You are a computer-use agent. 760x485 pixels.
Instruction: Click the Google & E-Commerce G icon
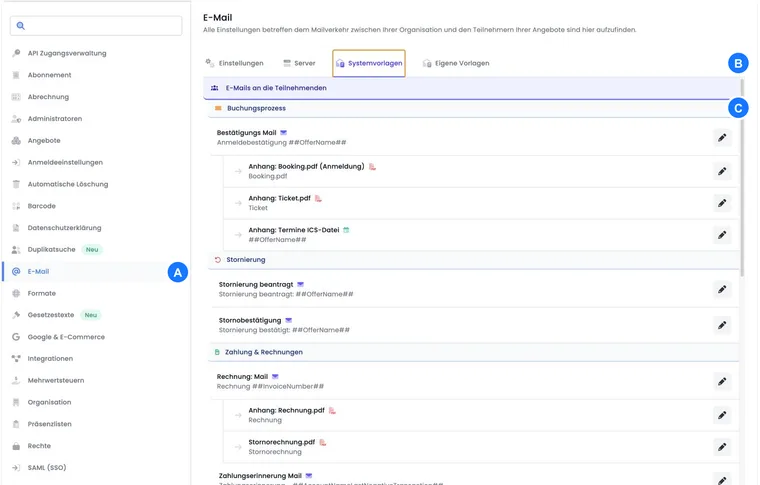click(x=16, y=337)
